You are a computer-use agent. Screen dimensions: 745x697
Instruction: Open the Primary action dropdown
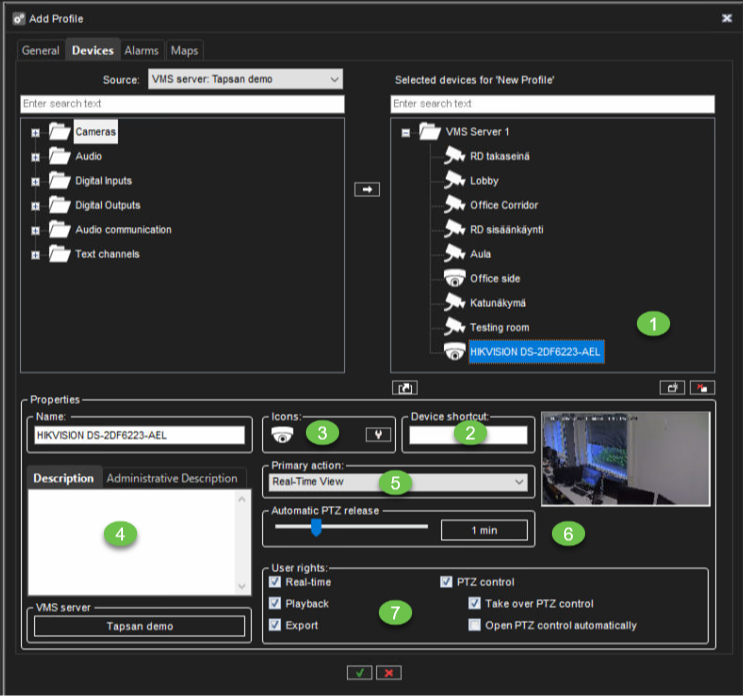click(399, 482)
